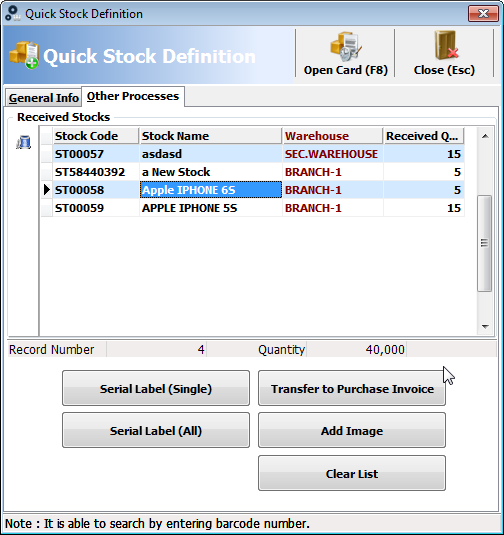Click the app icon in the title bar
This screenshot has height=535, width=504.
(13, 13)
